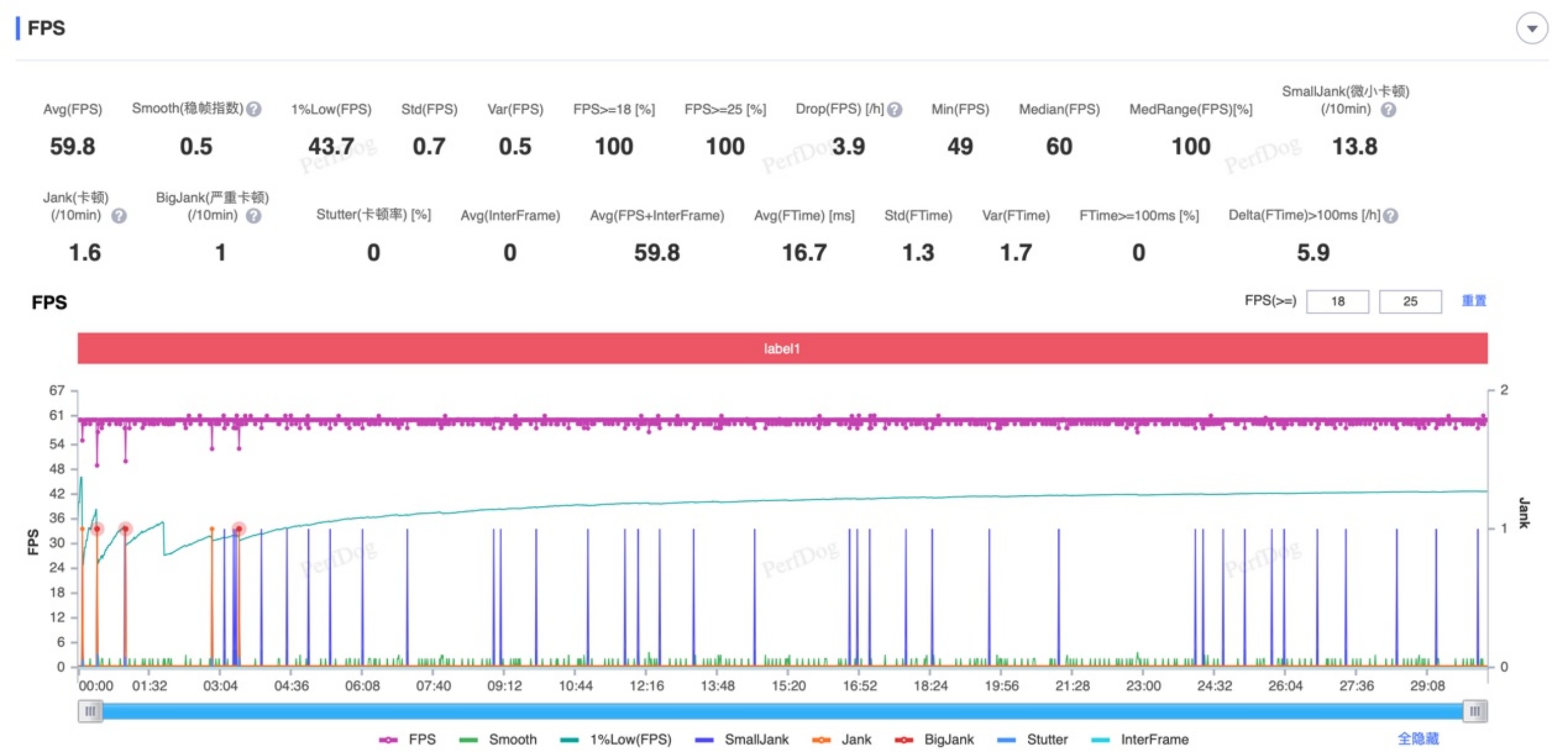Click right handle of time range slider
This screenshot has height=752, width=1568.
click(x=1474, y=711)
